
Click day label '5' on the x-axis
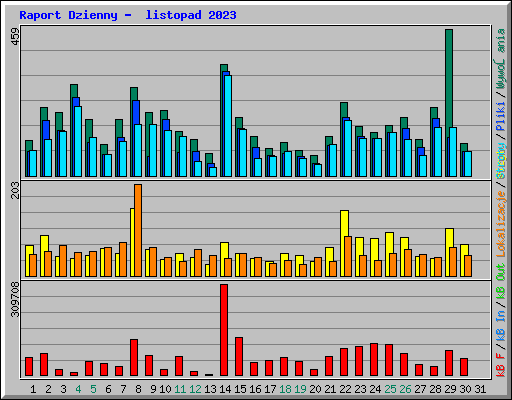(x=93, y=389)
